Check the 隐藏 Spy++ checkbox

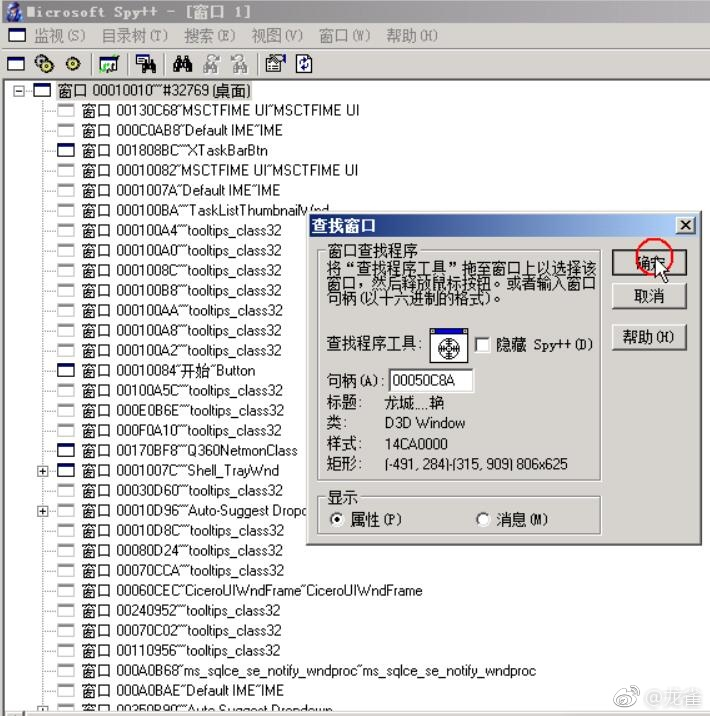tap(482, 344)
